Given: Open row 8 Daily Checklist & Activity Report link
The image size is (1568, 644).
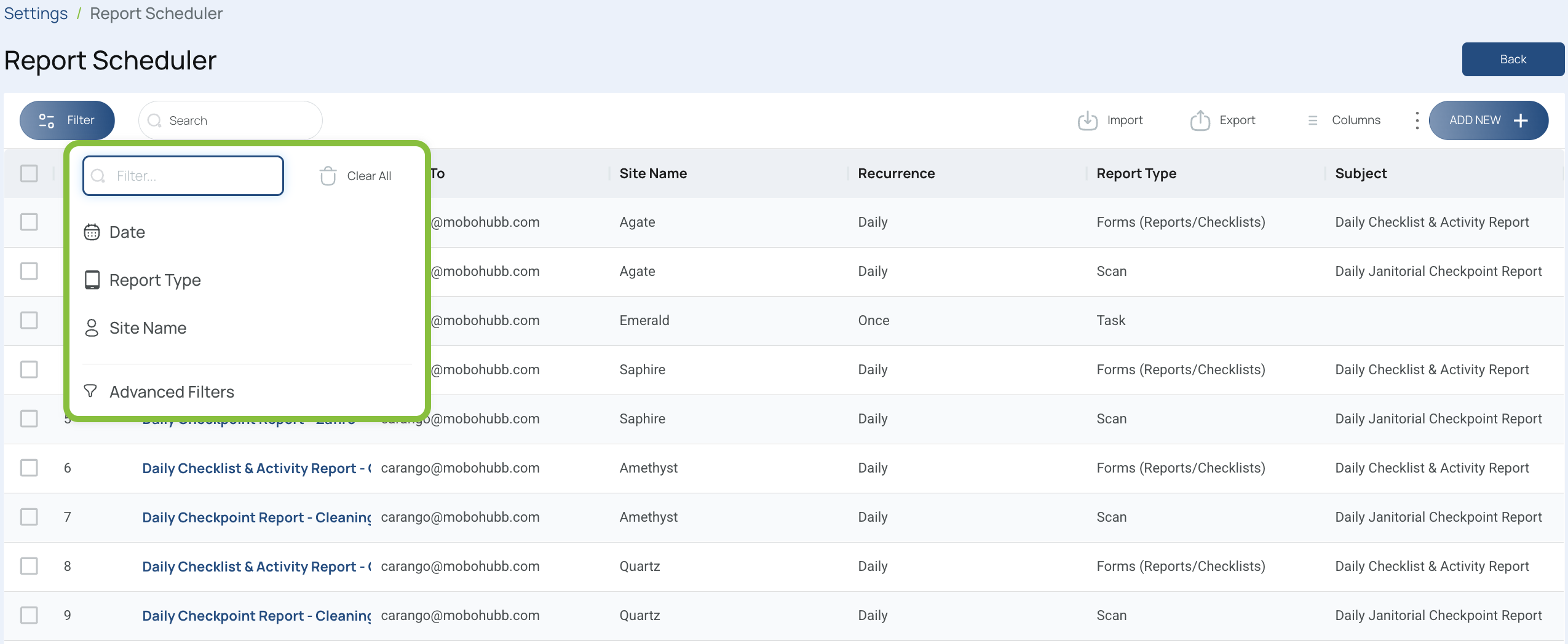Looking at the screenshot, I should (256, 567).
